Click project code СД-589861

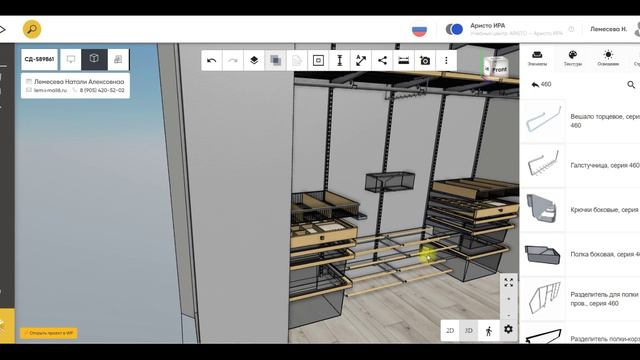pos(39,59)
